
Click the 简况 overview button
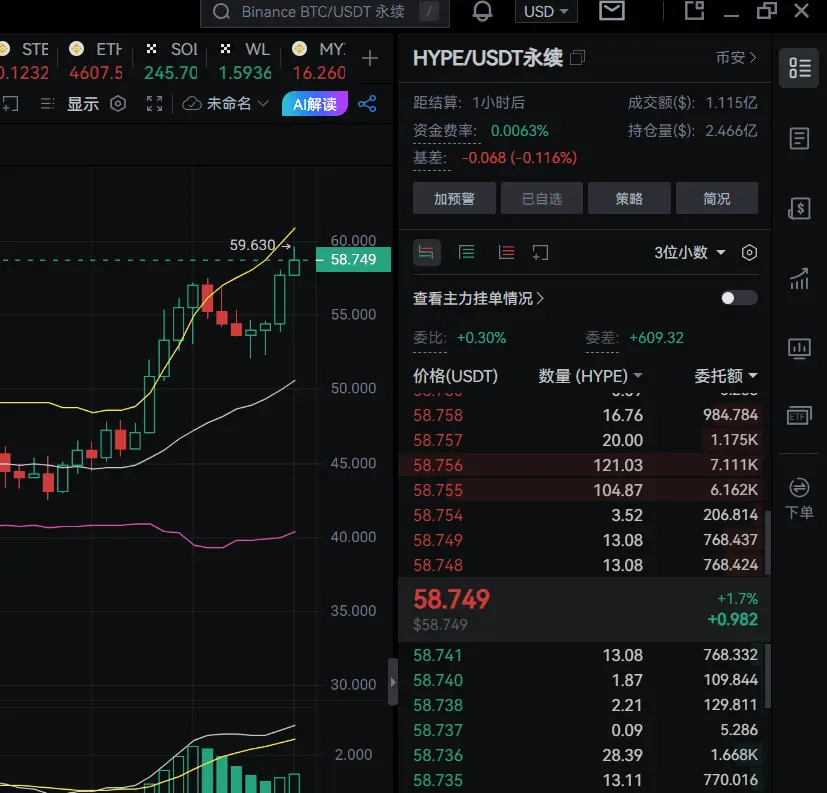(717, 198)
